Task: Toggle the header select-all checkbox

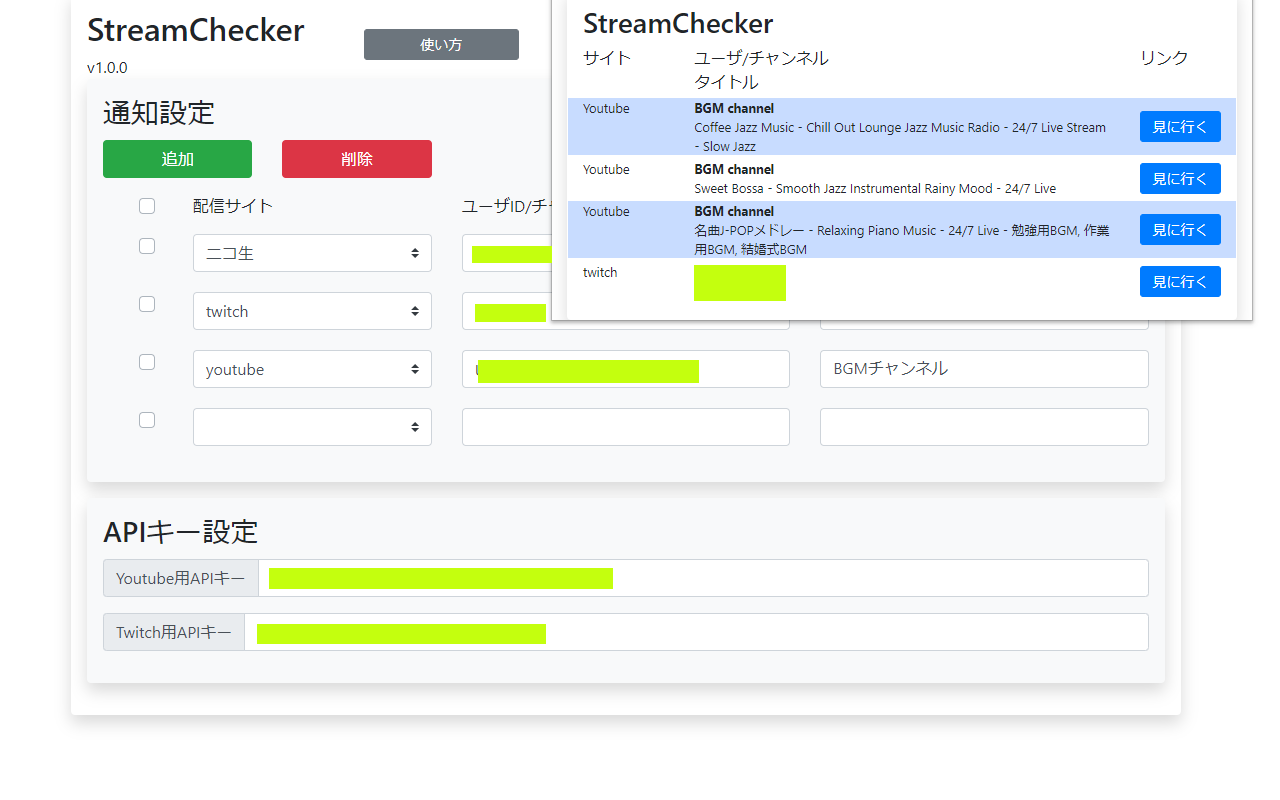Action: pos(147,206)
